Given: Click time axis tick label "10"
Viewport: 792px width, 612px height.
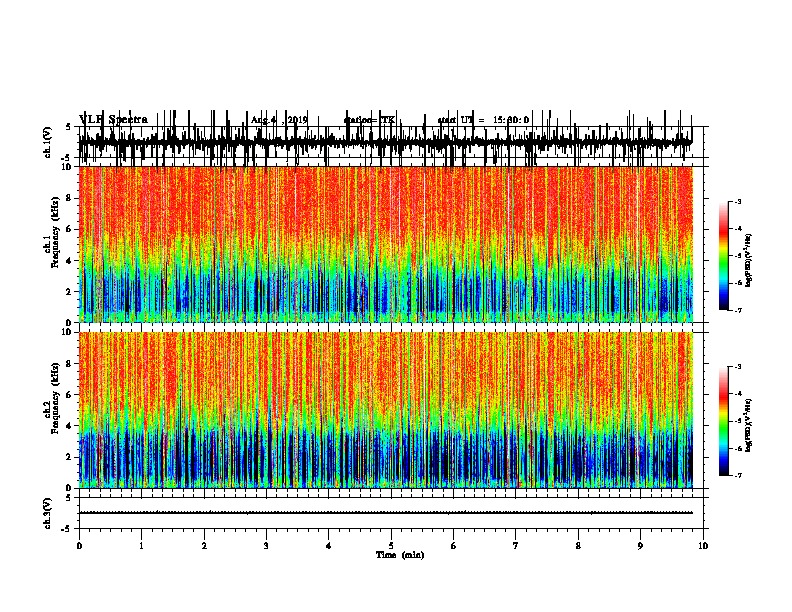Looking at the screenshot, I should tap(703, 546).
